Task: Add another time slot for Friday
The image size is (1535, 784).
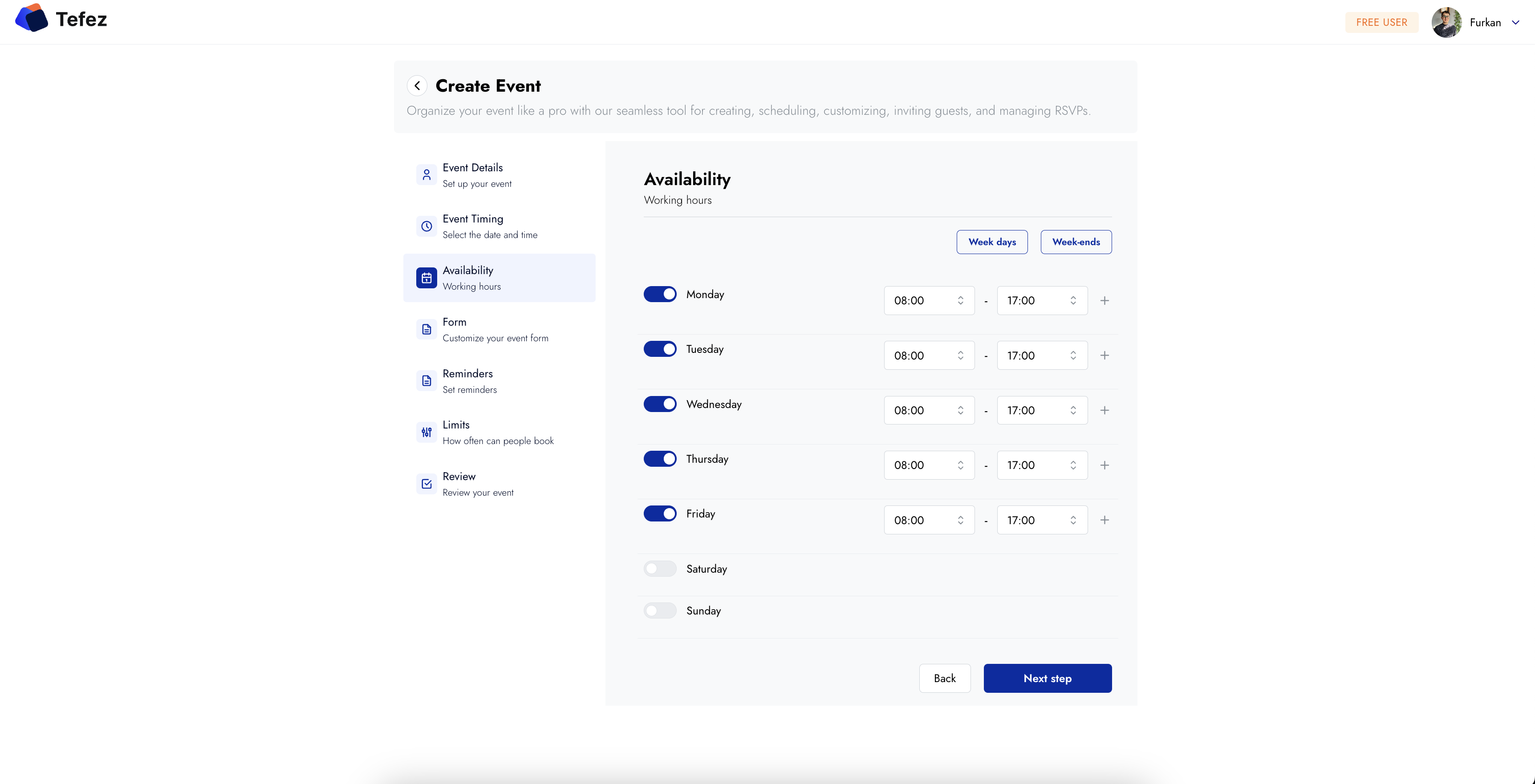Action: pos(1105,520)
